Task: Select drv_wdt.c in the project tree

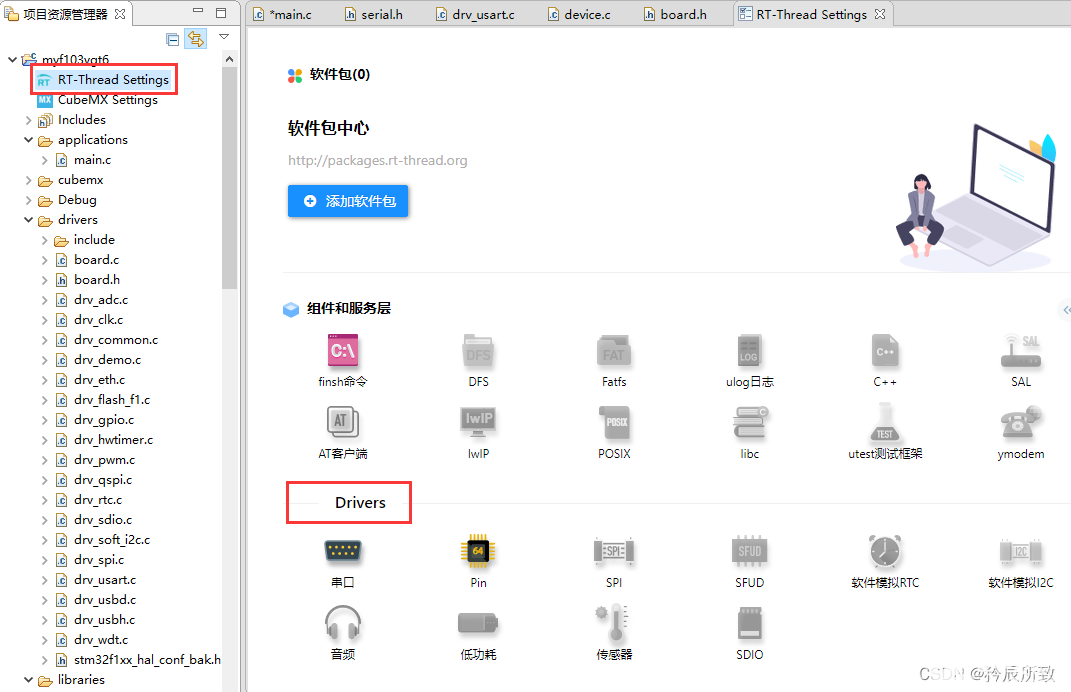Action: click(x=101, y=640)
